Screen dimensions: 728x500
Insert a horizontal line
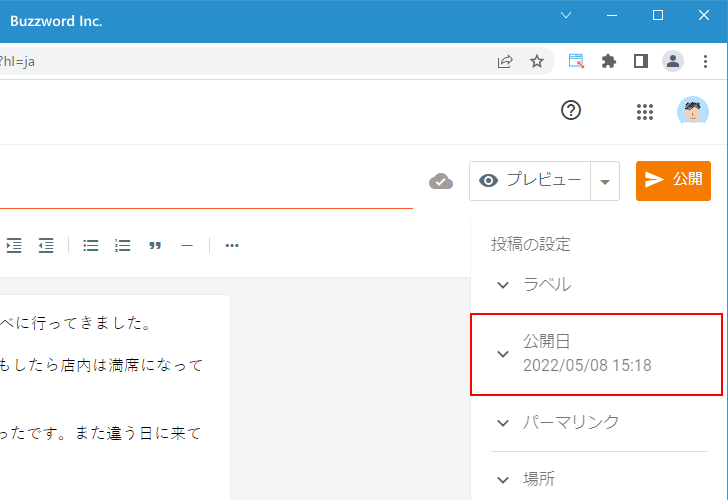pos(187,246)
